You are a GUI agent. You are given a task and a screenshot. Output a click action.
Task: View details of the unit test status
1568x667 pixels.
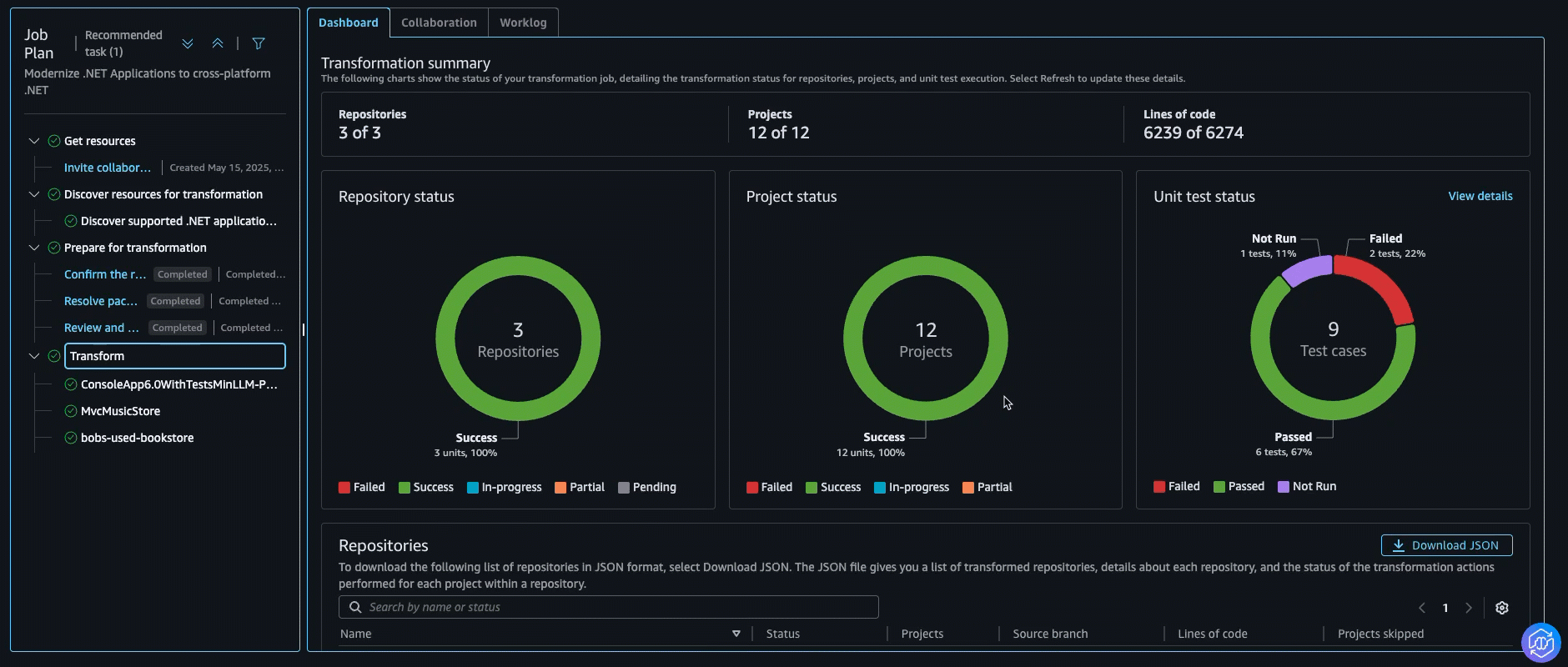tap(1480, 196)
